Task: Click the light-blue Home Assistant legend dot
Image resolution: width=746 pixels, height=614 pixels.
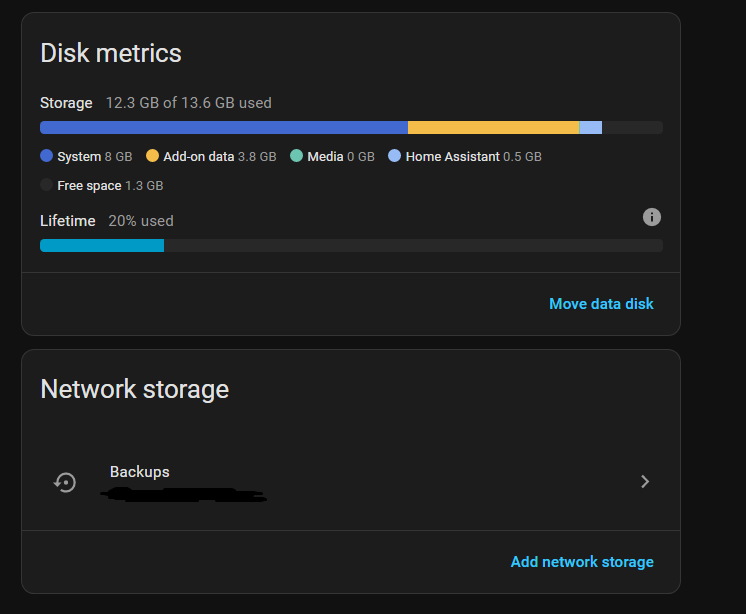Action: pyautogui.click(x=395, y=156)
